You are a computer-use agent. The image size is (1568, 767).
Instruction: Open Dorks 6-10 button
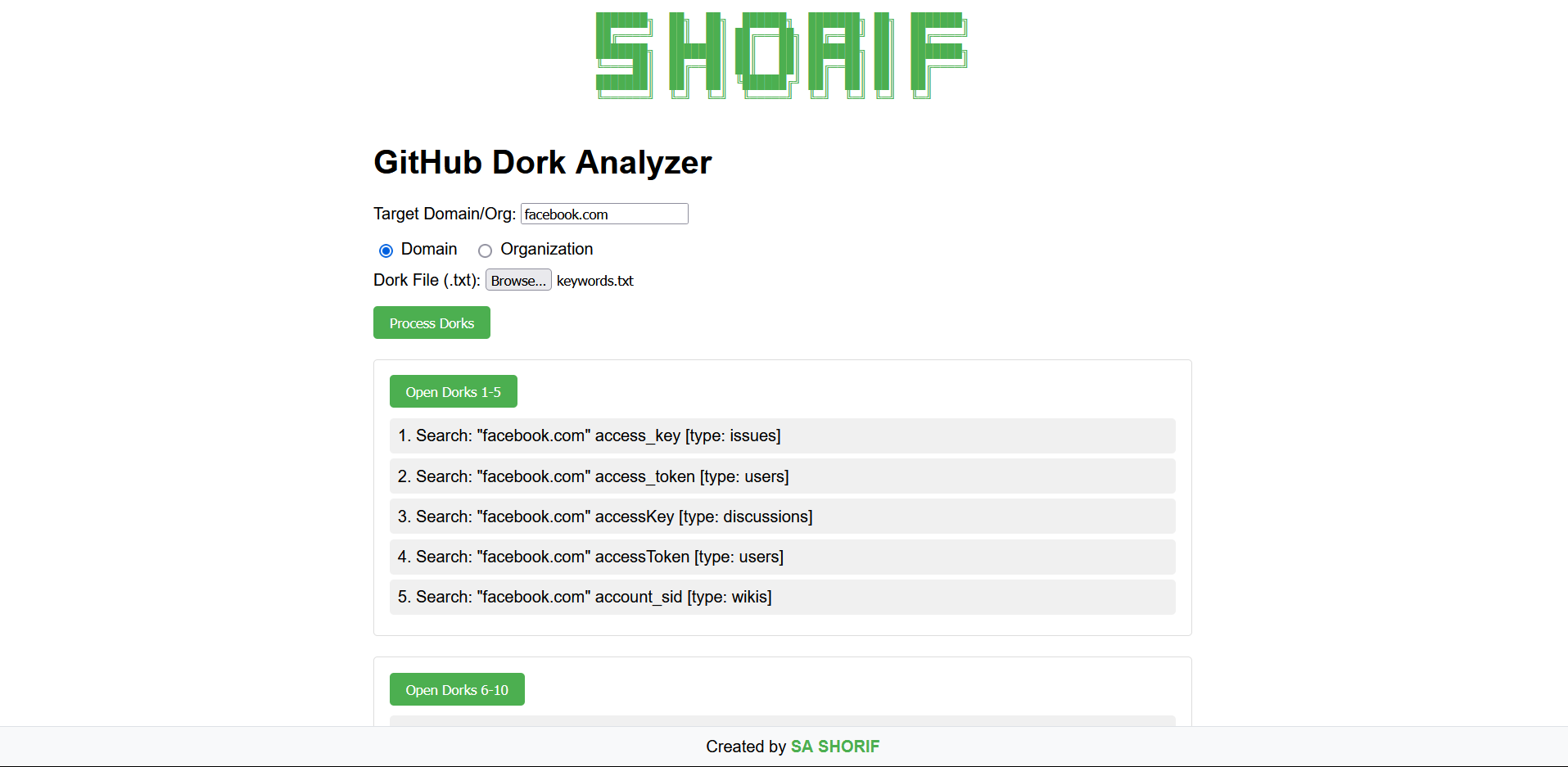(x=457, y=689)
